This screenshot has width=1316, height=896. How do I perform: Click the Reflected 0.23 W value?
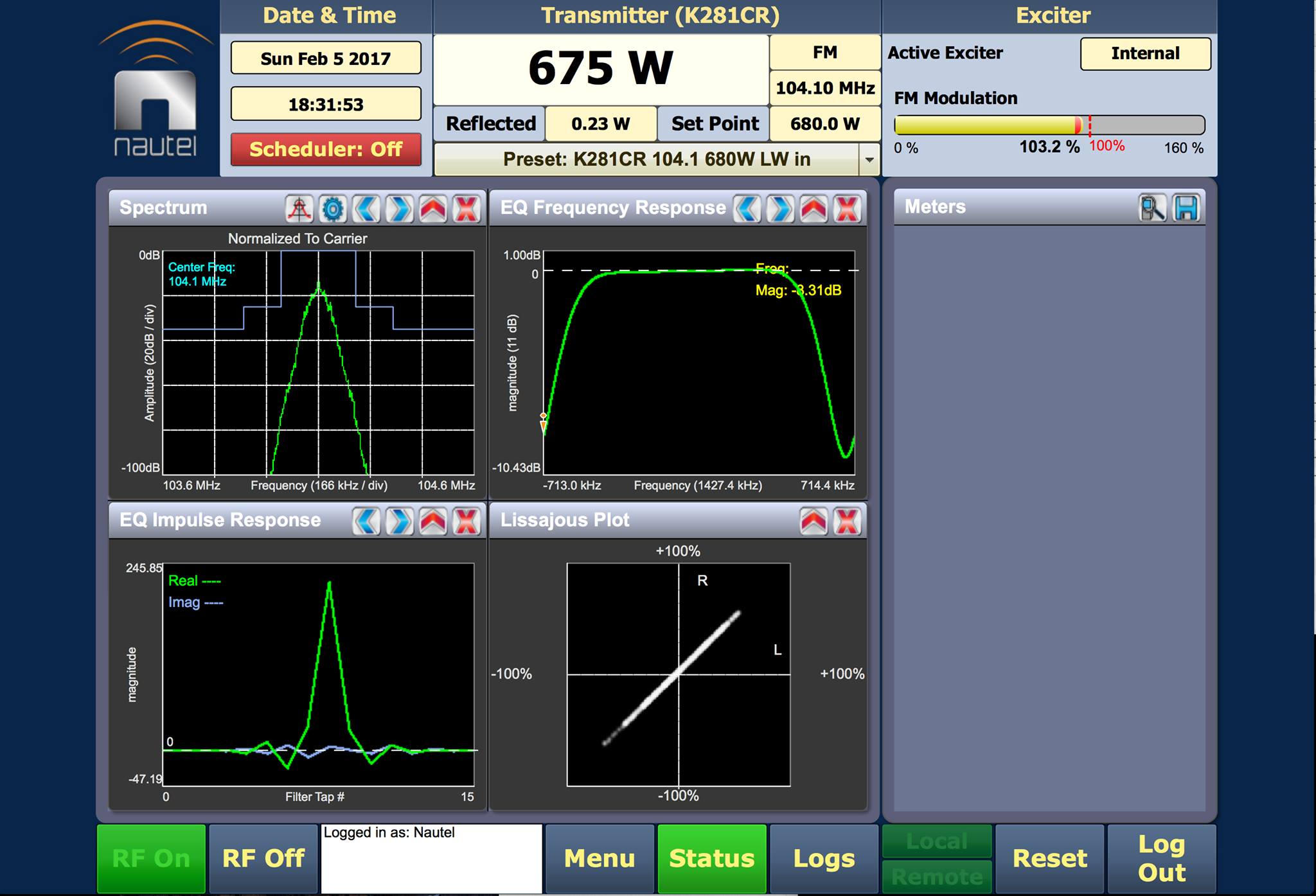pos(601,123)
